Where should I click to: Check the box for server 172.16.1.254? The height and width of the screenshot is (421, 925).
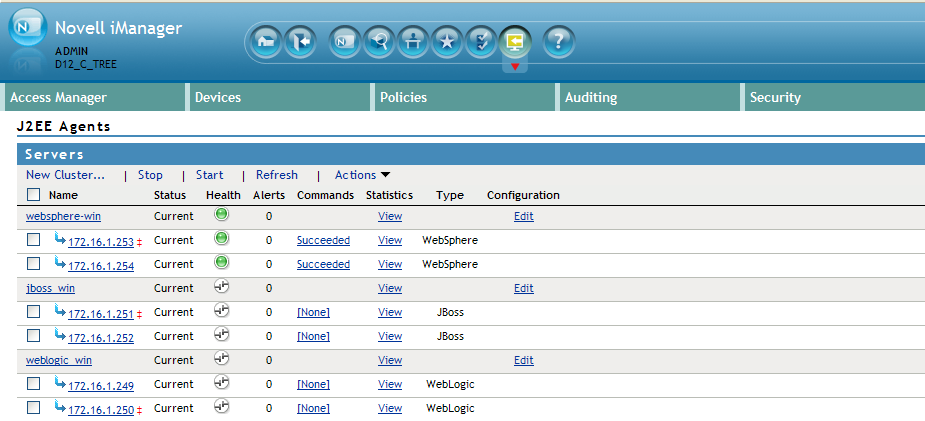pos(34,264)
